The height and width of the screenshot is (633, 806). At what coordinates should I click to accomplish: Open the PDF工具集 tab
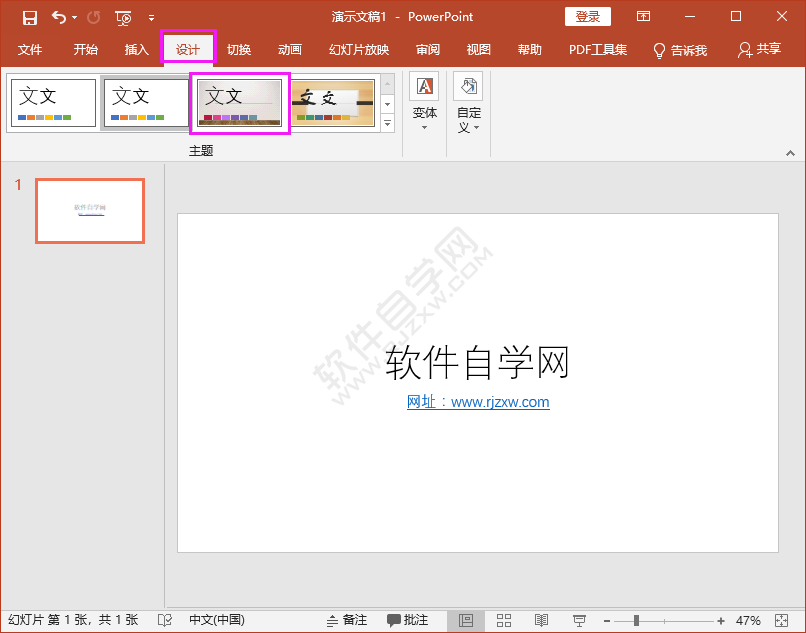point(598,50)
